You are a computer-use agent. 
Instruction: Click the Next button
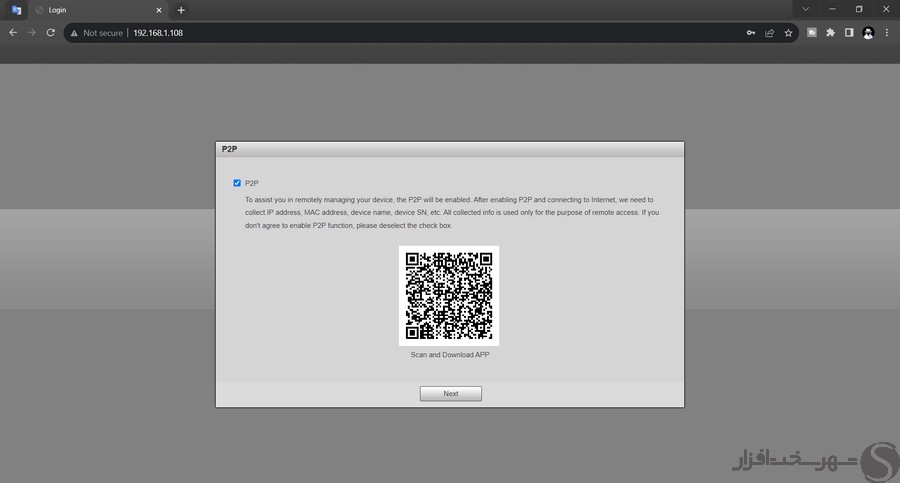(x=451, y=393)
